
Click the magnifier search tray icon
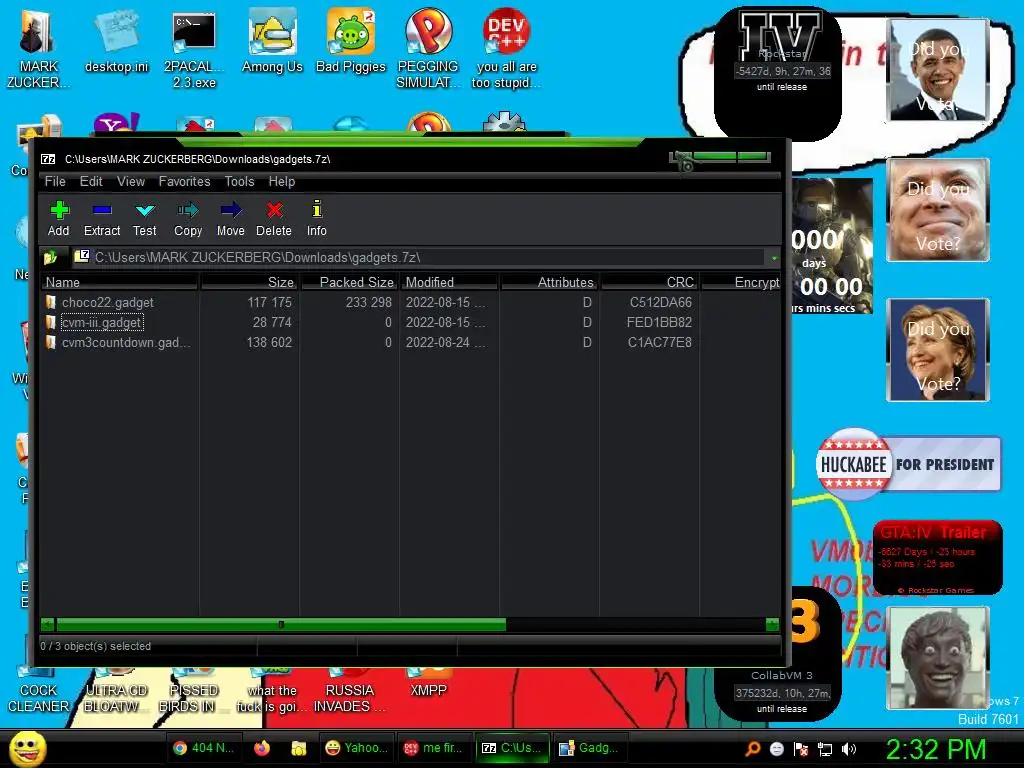[x=753, y=749]
